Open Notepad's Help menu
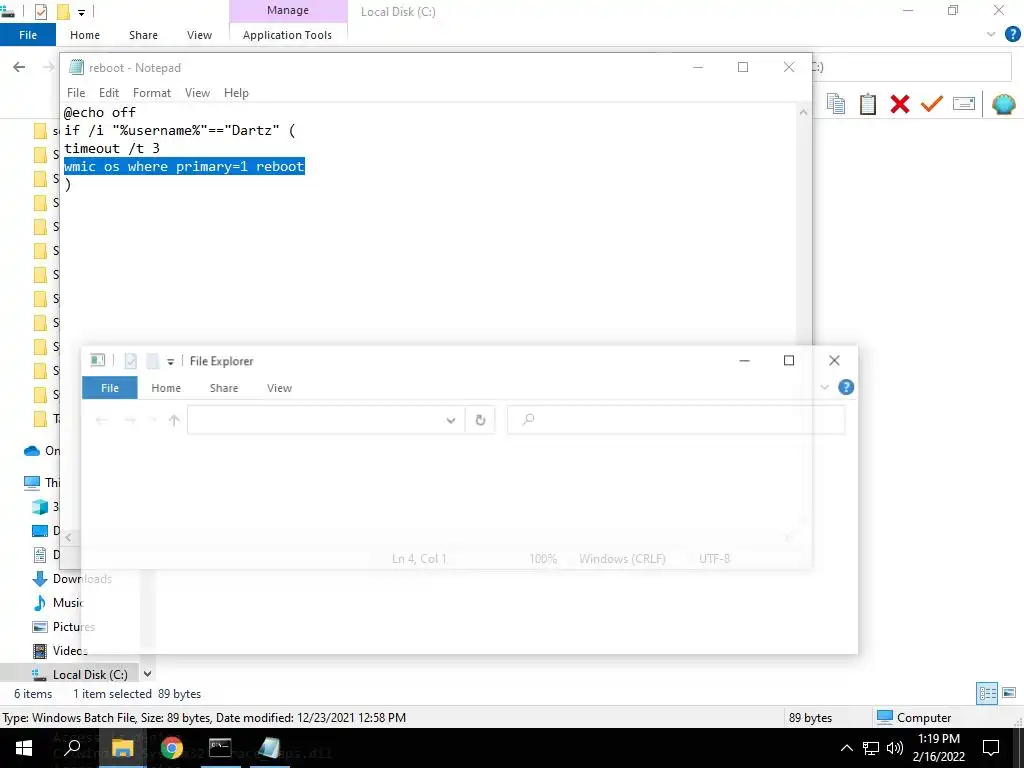The image size is (1024, 768). [x=236, y=93]
